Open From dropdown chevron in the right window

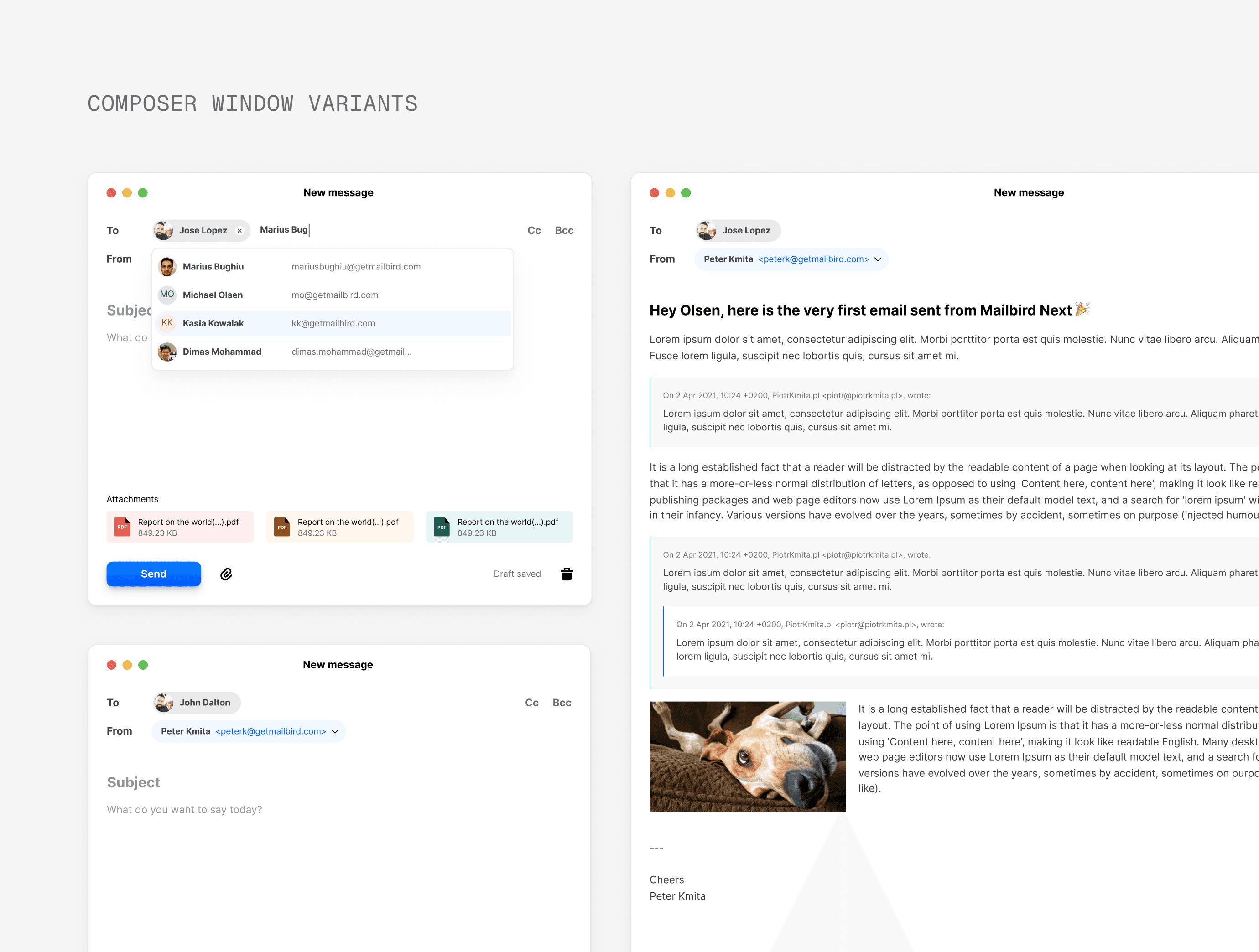[x=878, y=259]
